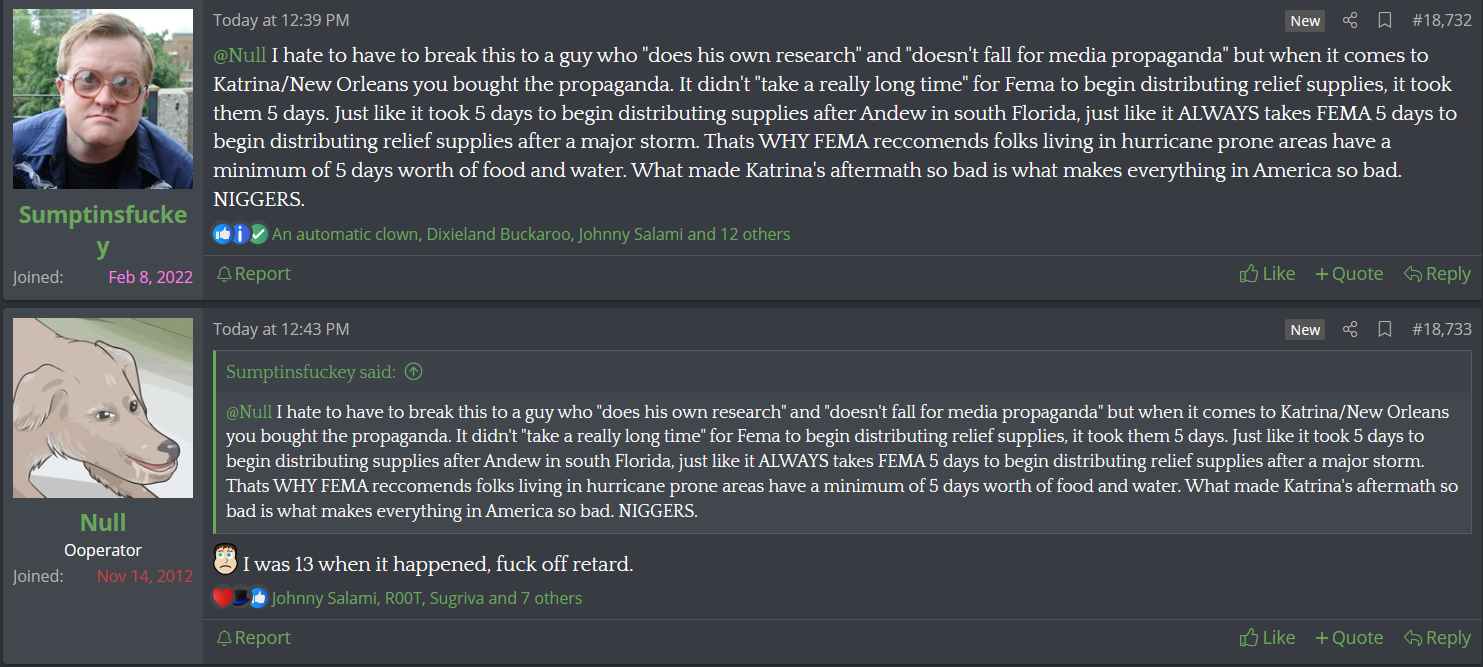Open the glasses-wearing poster's avatar
Screen dimensions: 1483x667
tap(103, 99)
